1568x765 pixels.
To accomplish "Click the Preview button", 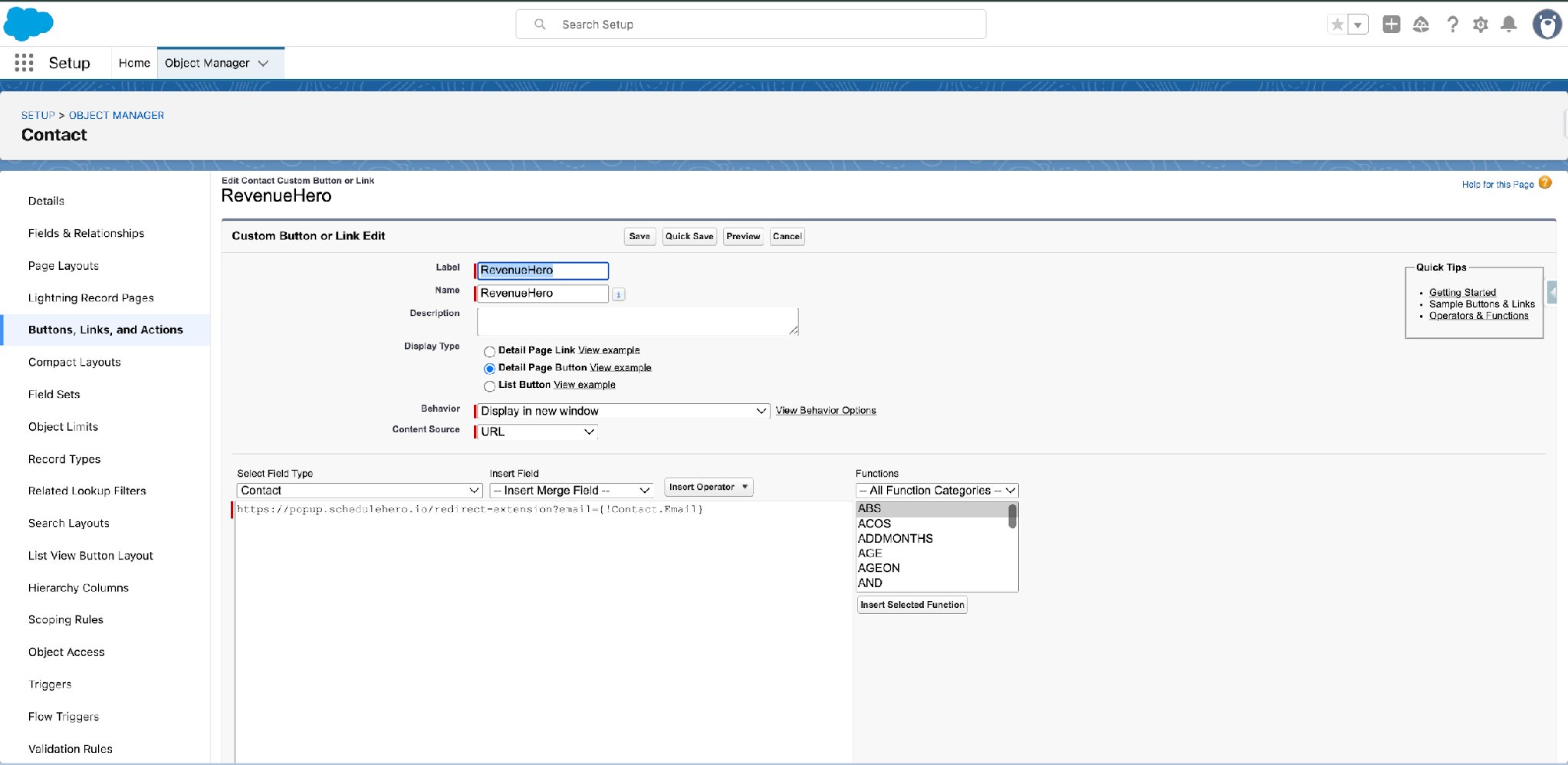I will (x=743, y=236).
